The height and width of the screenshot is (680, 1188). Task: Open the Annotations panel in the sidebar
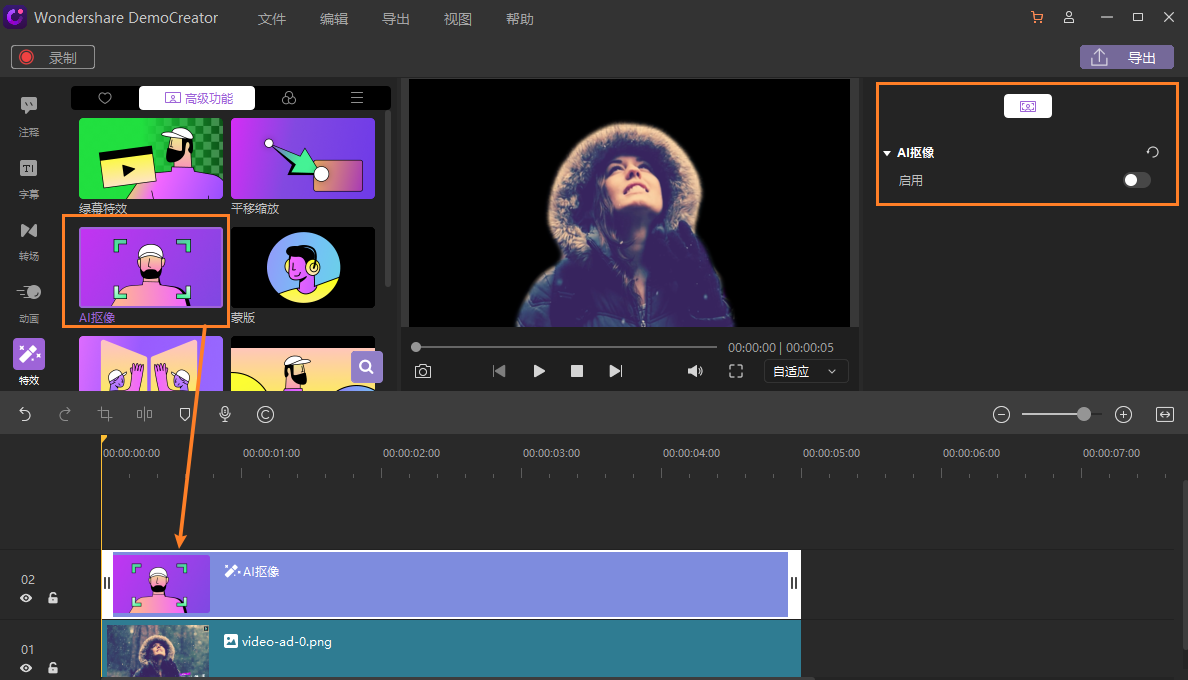[x=29, y=116]
